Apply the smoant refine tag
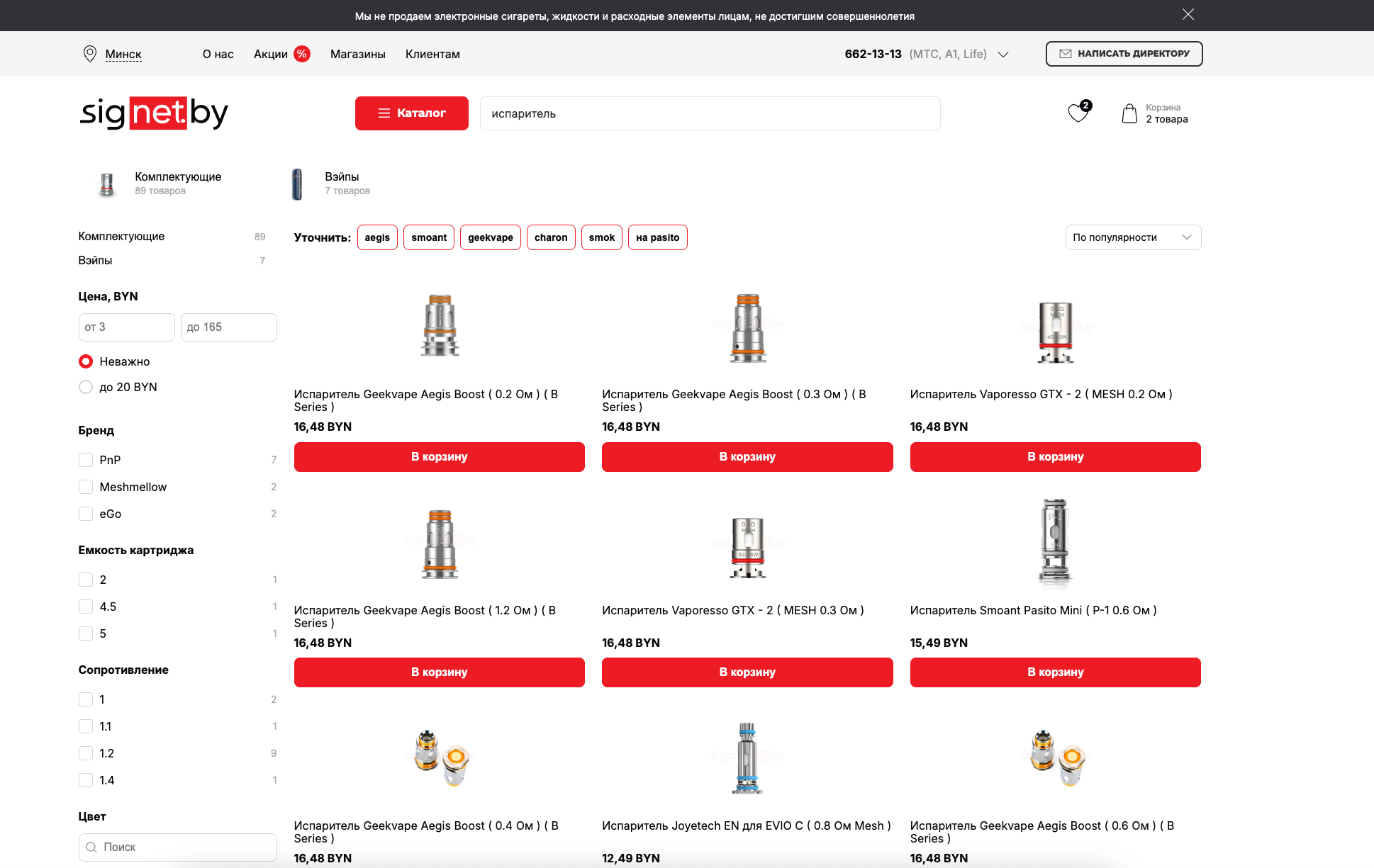Screen dimensions: 1374x868 pyautogui.click(x=429, y=237)
